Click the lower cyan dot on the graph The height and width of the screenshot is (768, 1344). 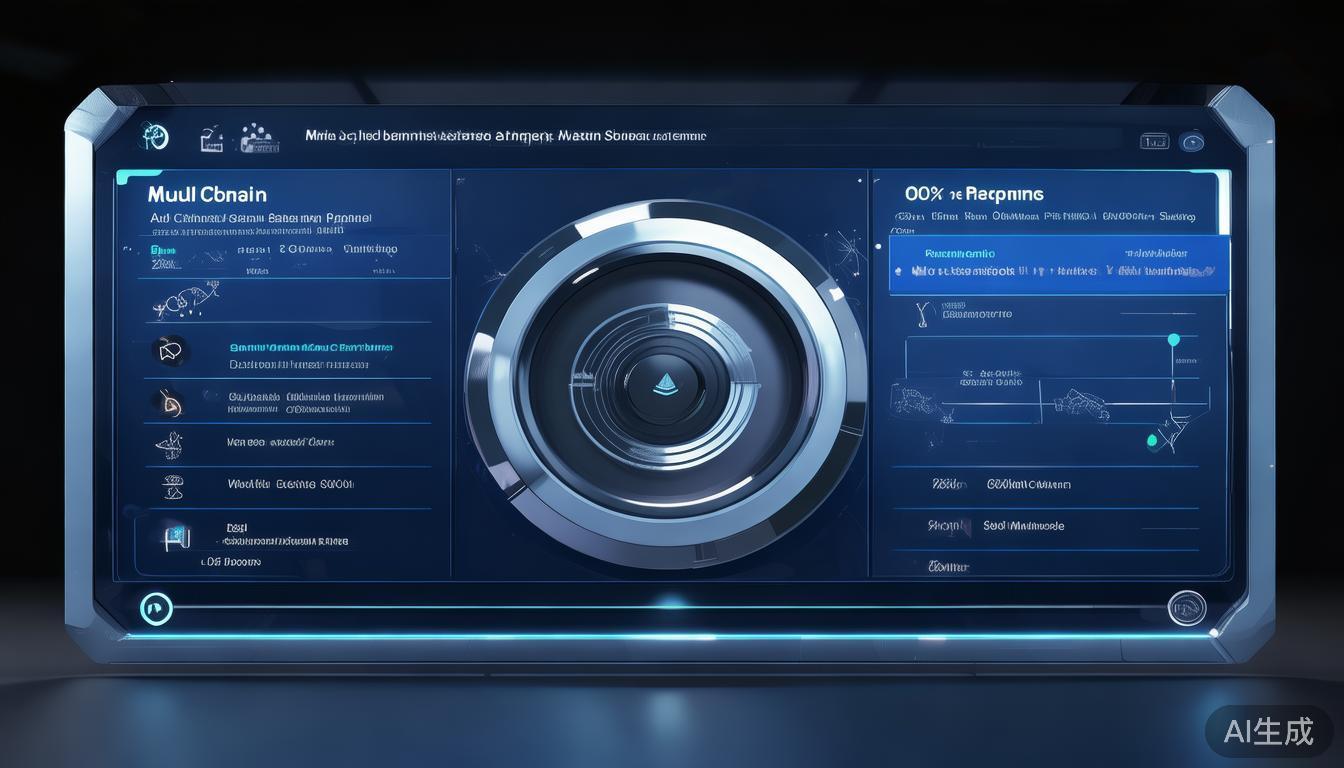point(1152,440)
